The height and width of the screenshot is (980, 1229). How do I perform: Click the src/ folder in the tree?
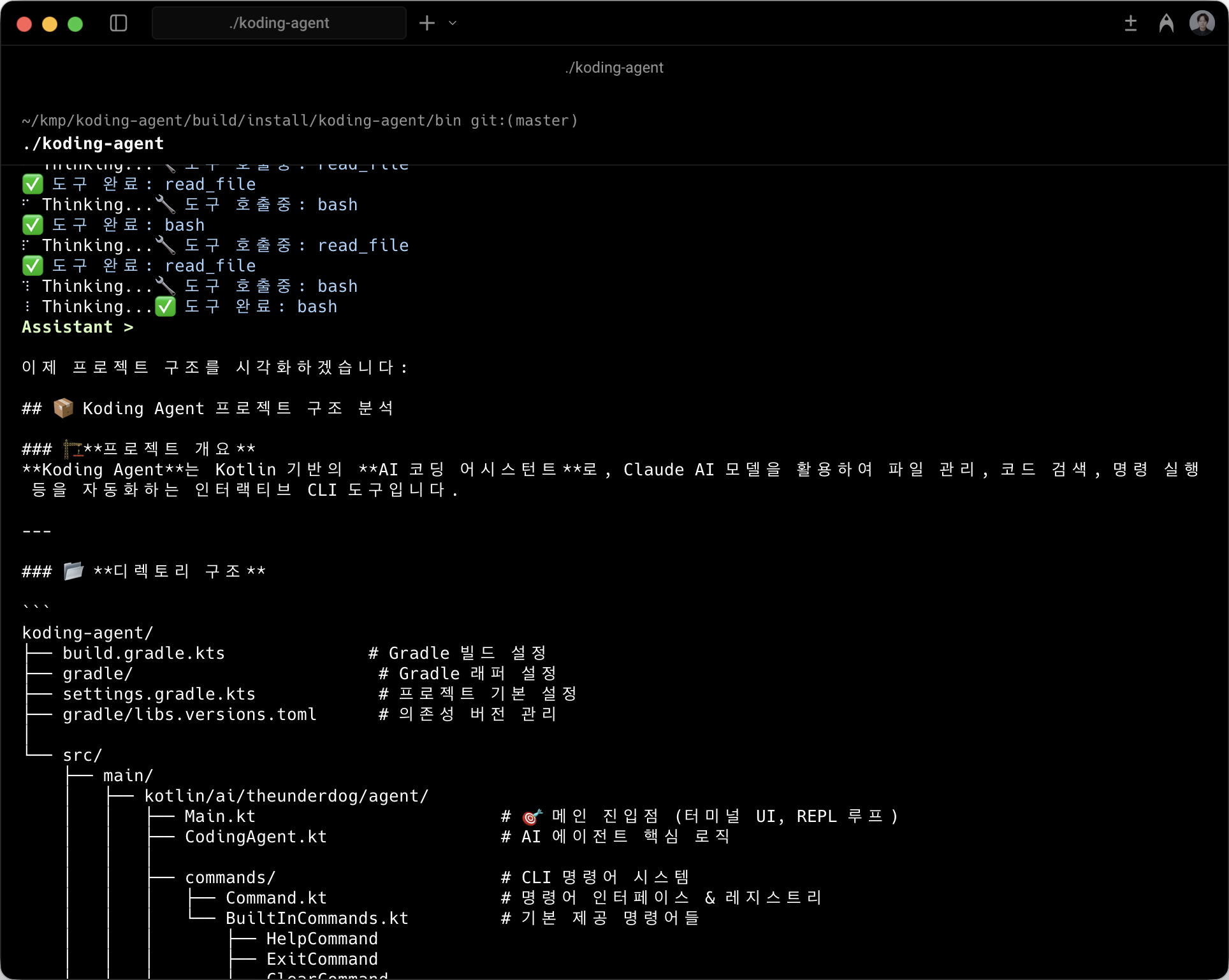click(x=82, y=755)
